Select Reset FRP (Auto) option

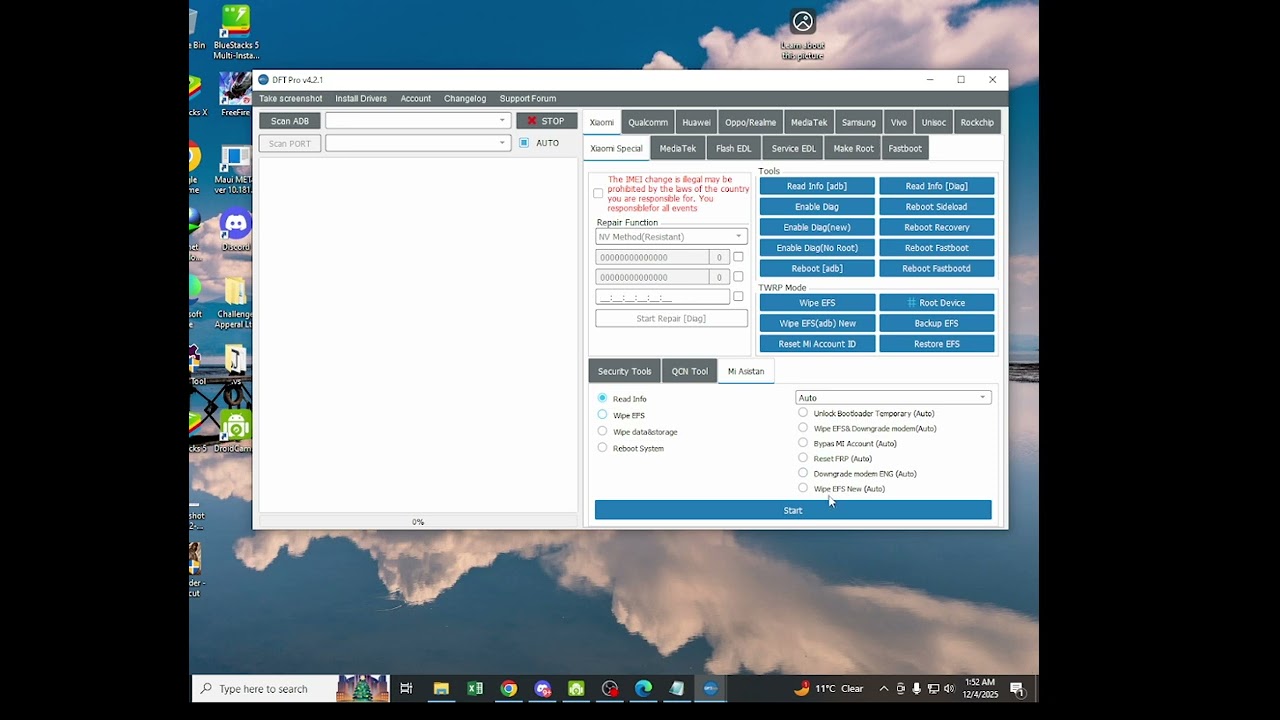pyautogui.click(x=803, y=458)
